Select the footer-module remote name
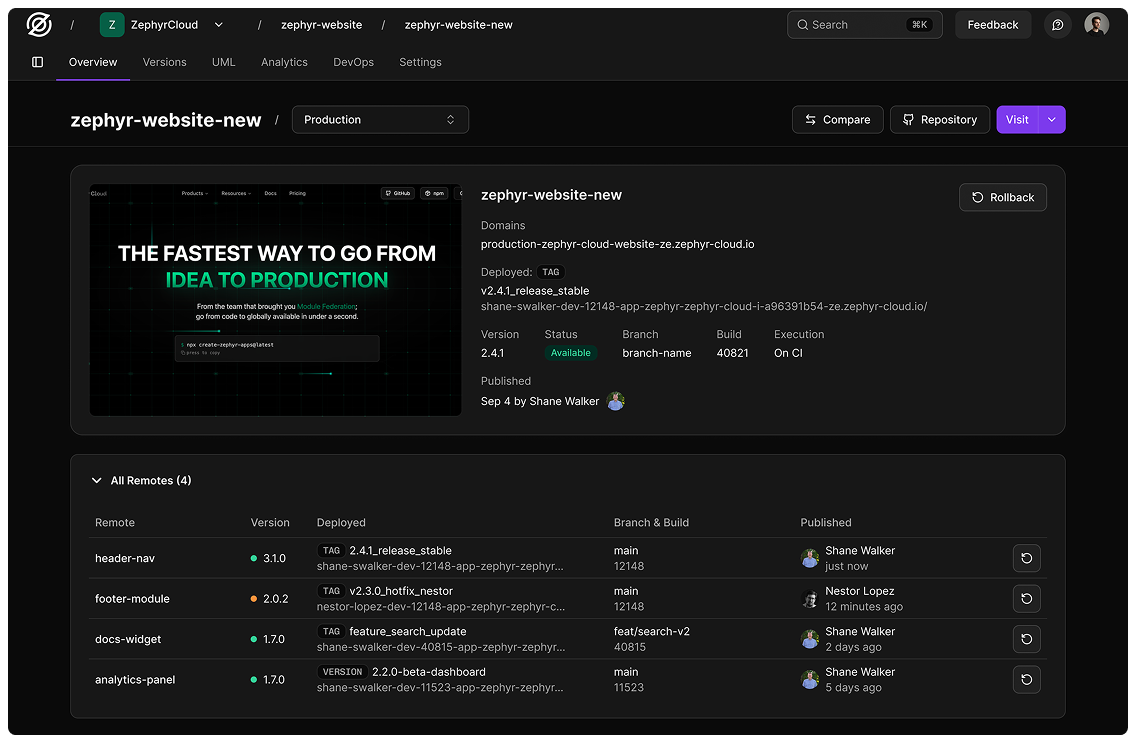 coord(132,599)
